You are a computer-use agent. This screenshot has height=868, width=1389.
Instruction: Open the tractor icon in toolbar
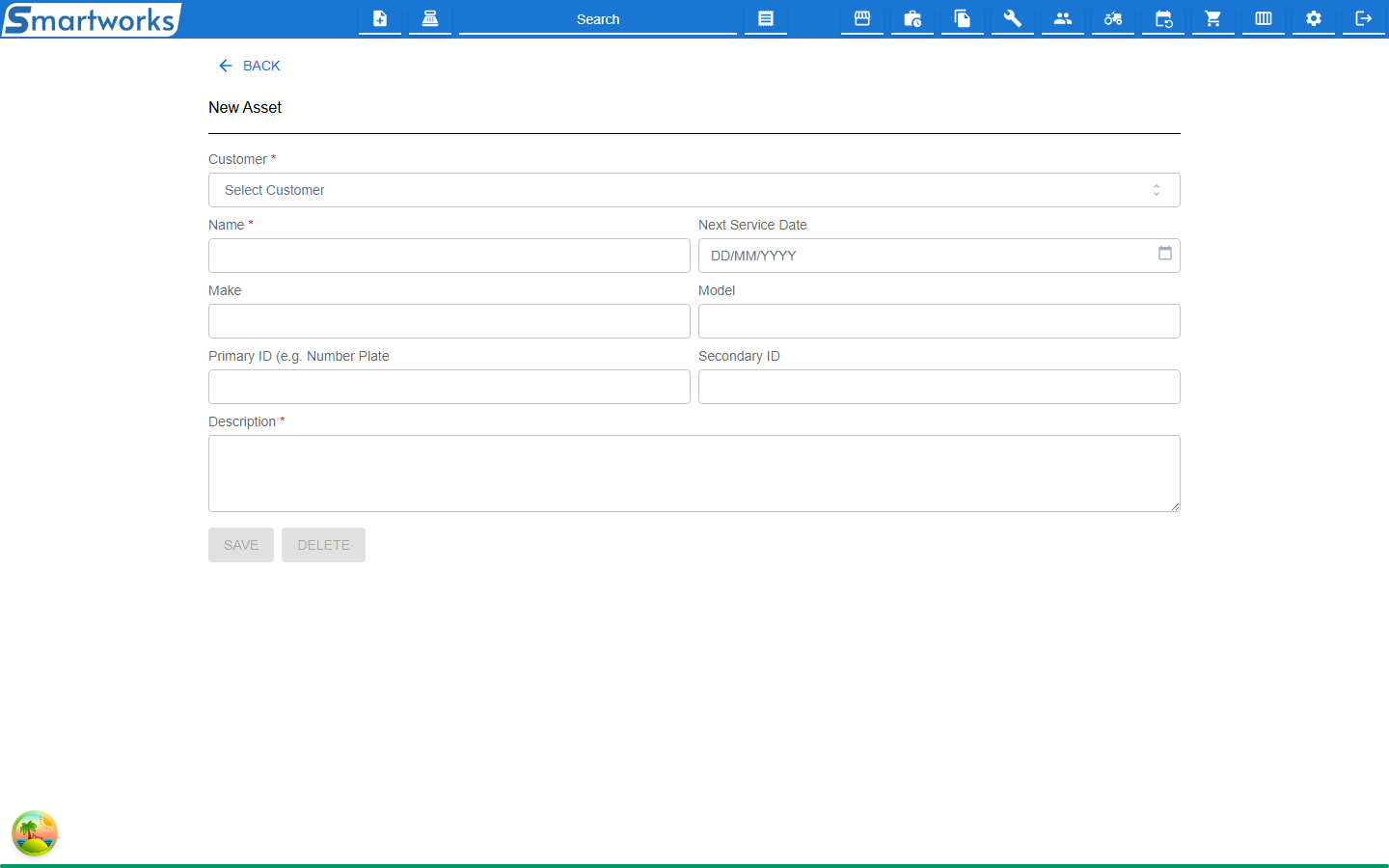pos(1113,18)
